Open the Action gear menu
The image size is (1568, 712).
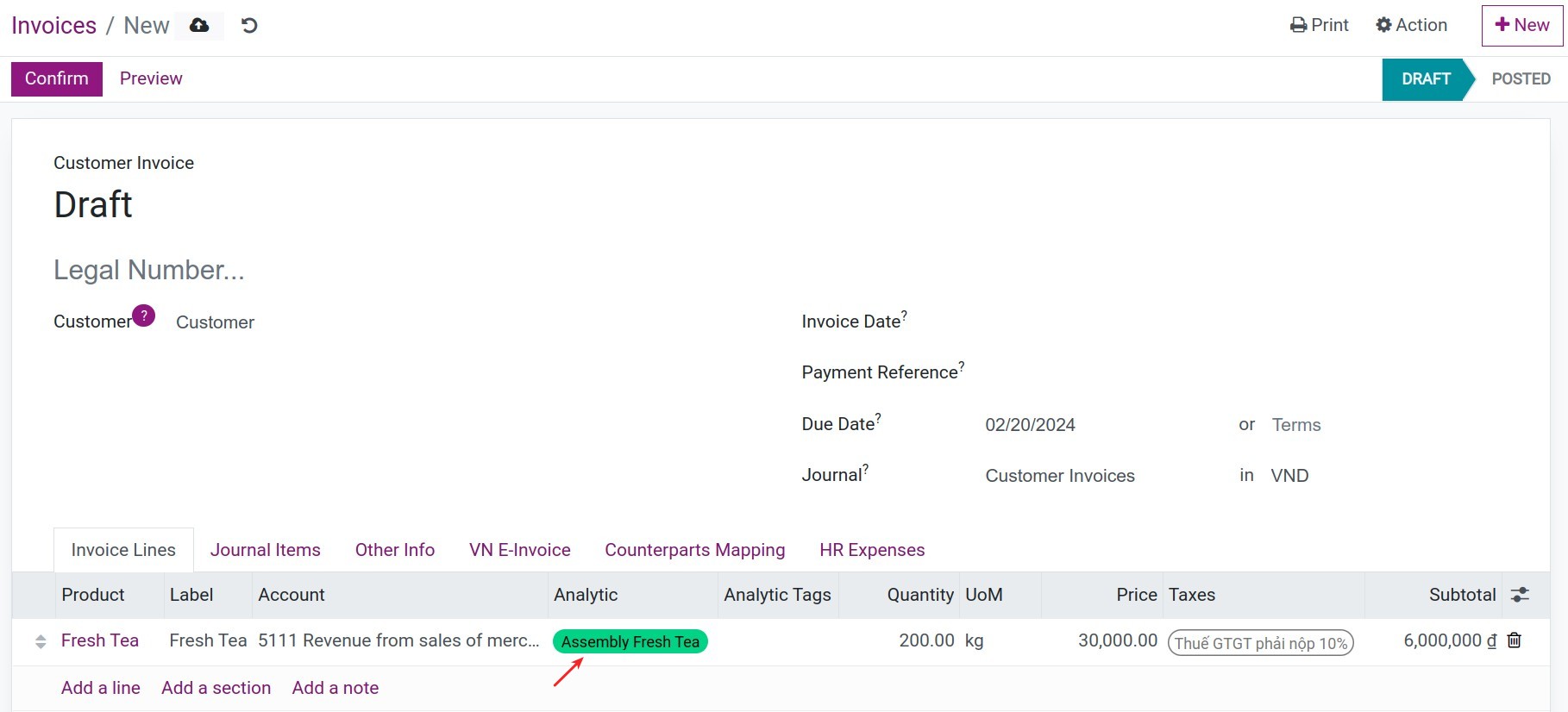(x=1411, y=25)
